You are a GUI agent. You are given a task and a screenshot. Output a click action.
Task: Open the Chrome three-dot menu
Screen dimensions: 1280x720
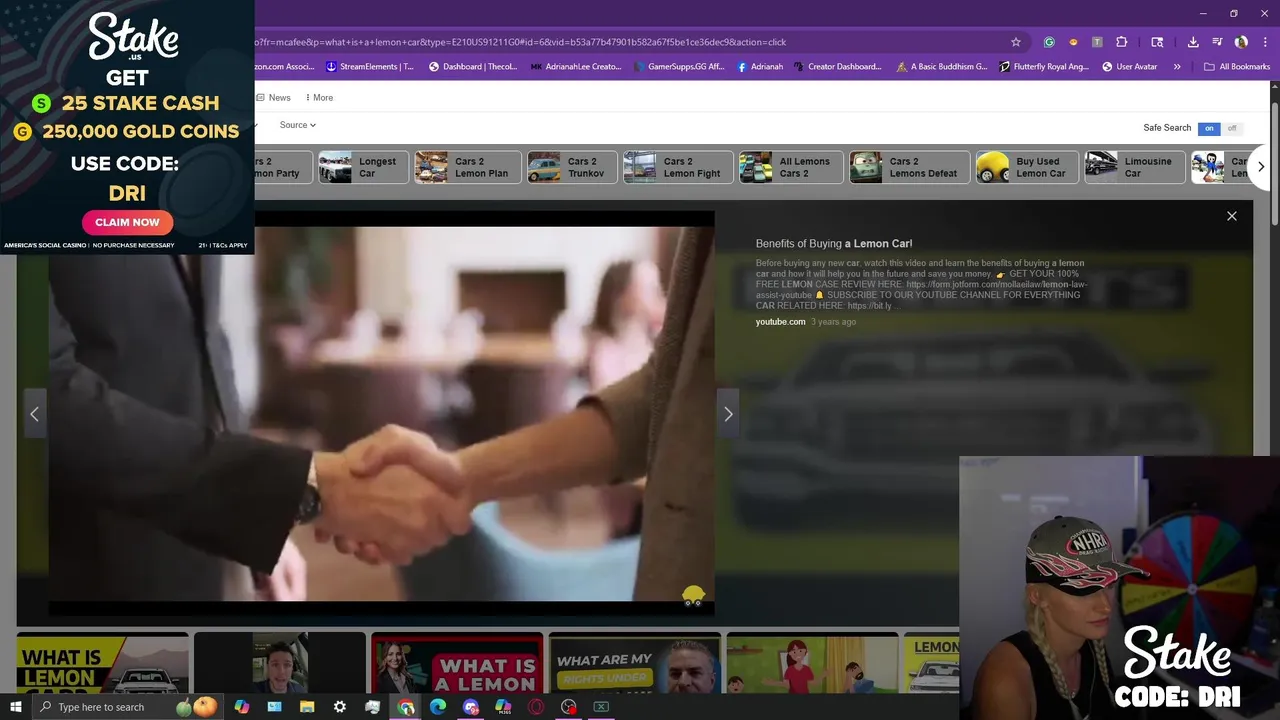point(1263,42)
